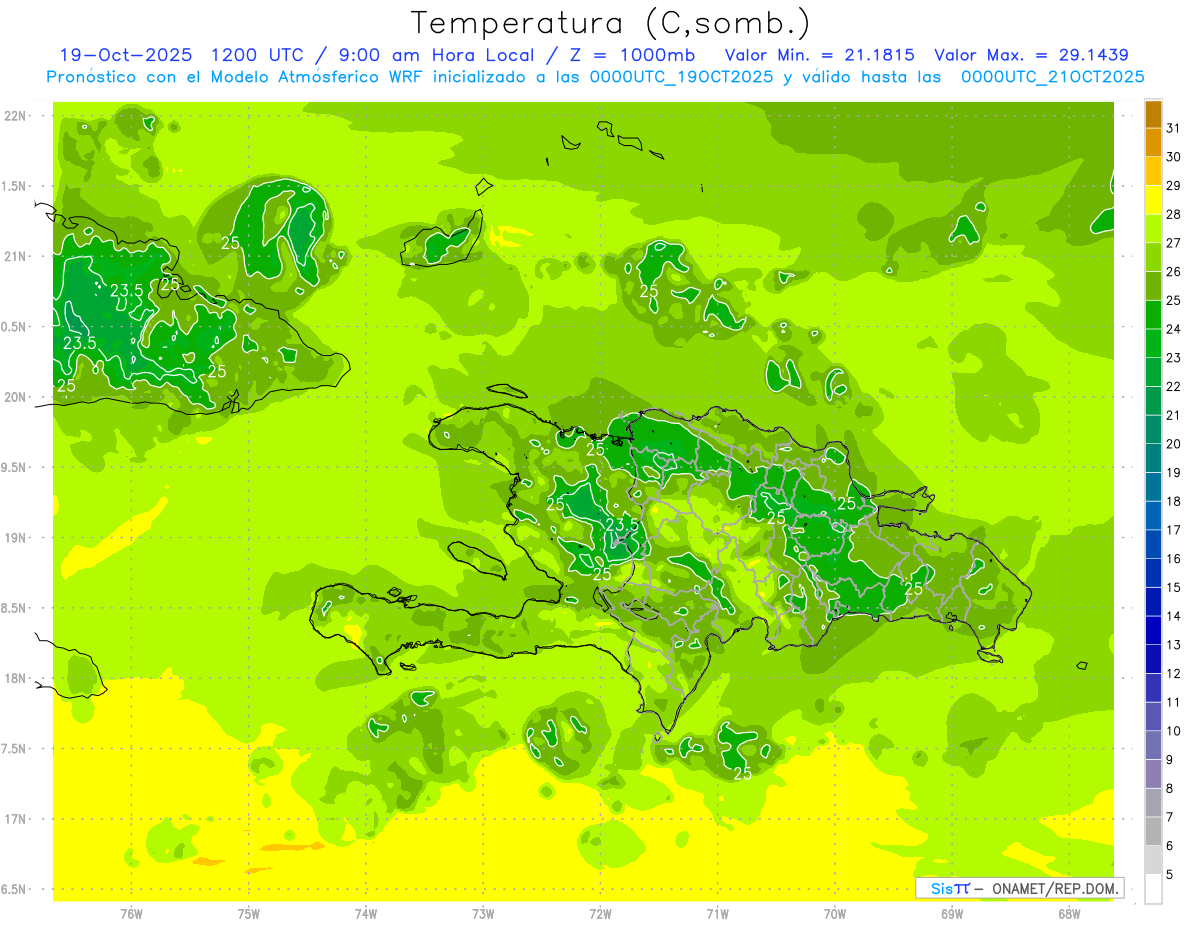Click the Temperatura (C,somb.) title
The height and width of the screenshot is (927, 1200).
coord(611,22)
